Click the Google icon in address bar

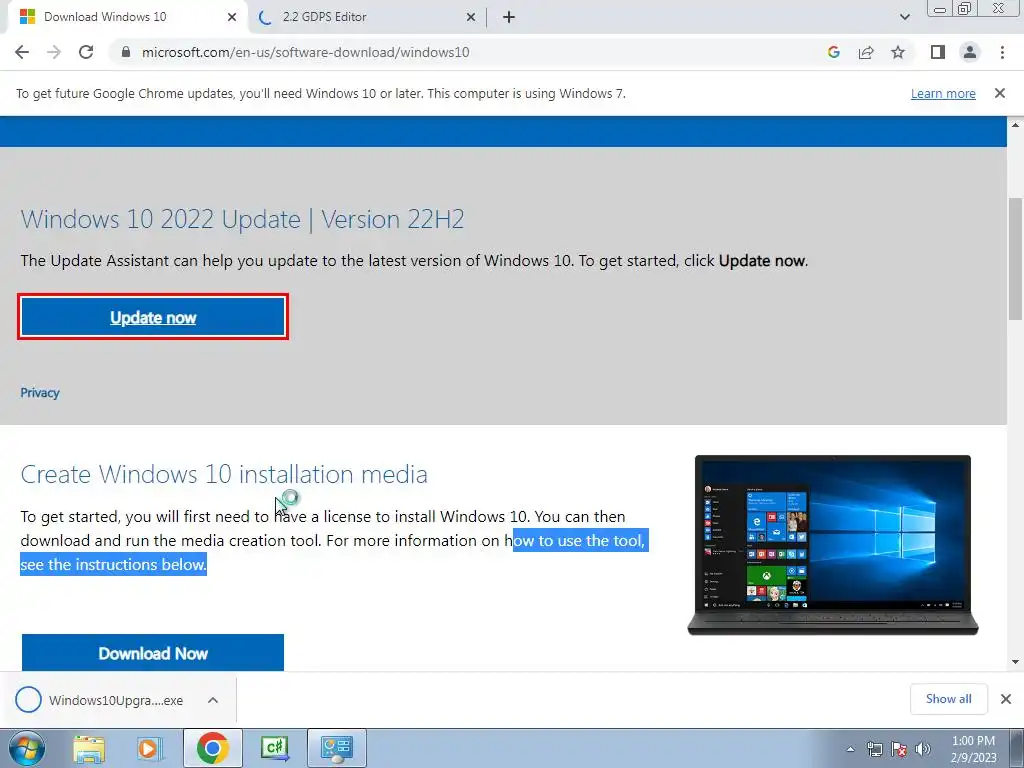click(833, 52)
